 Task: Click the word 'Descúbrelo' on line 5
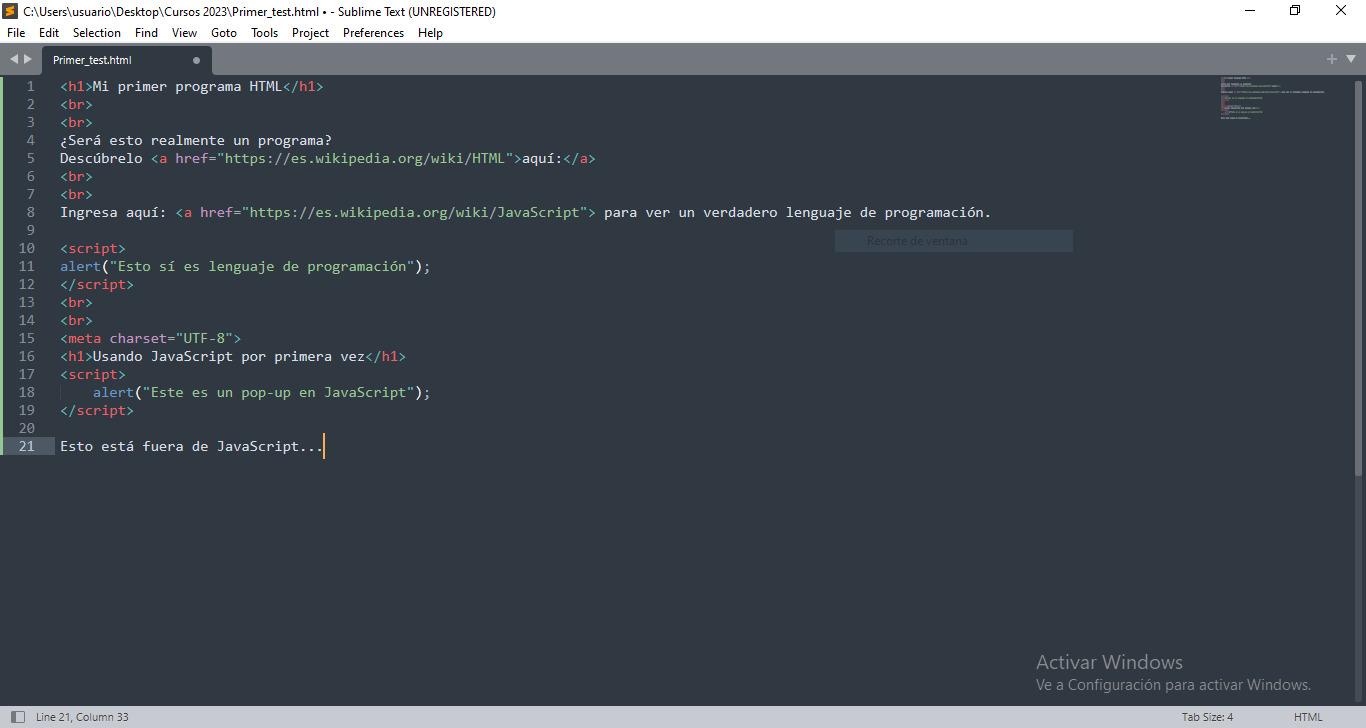[101, 158]
